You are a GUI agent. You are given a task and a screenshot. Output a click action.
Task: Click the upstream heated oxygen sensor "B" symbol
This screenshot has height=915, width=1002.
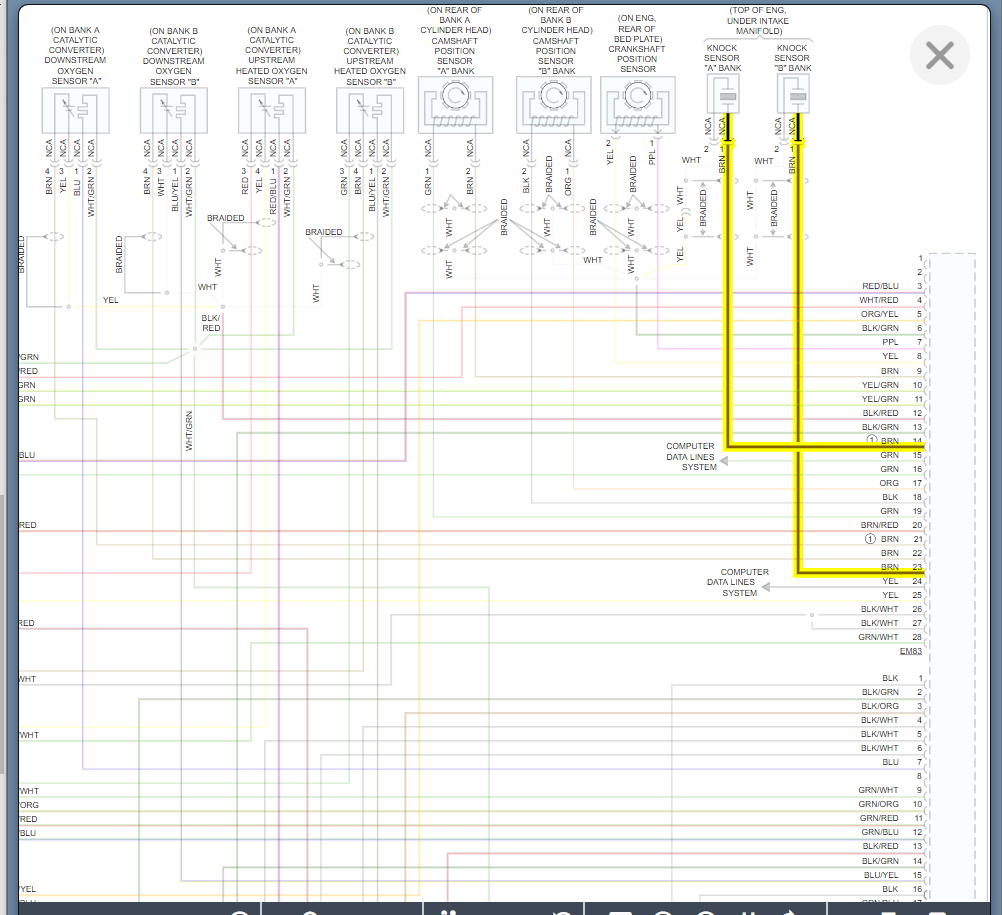pos(370,111)
